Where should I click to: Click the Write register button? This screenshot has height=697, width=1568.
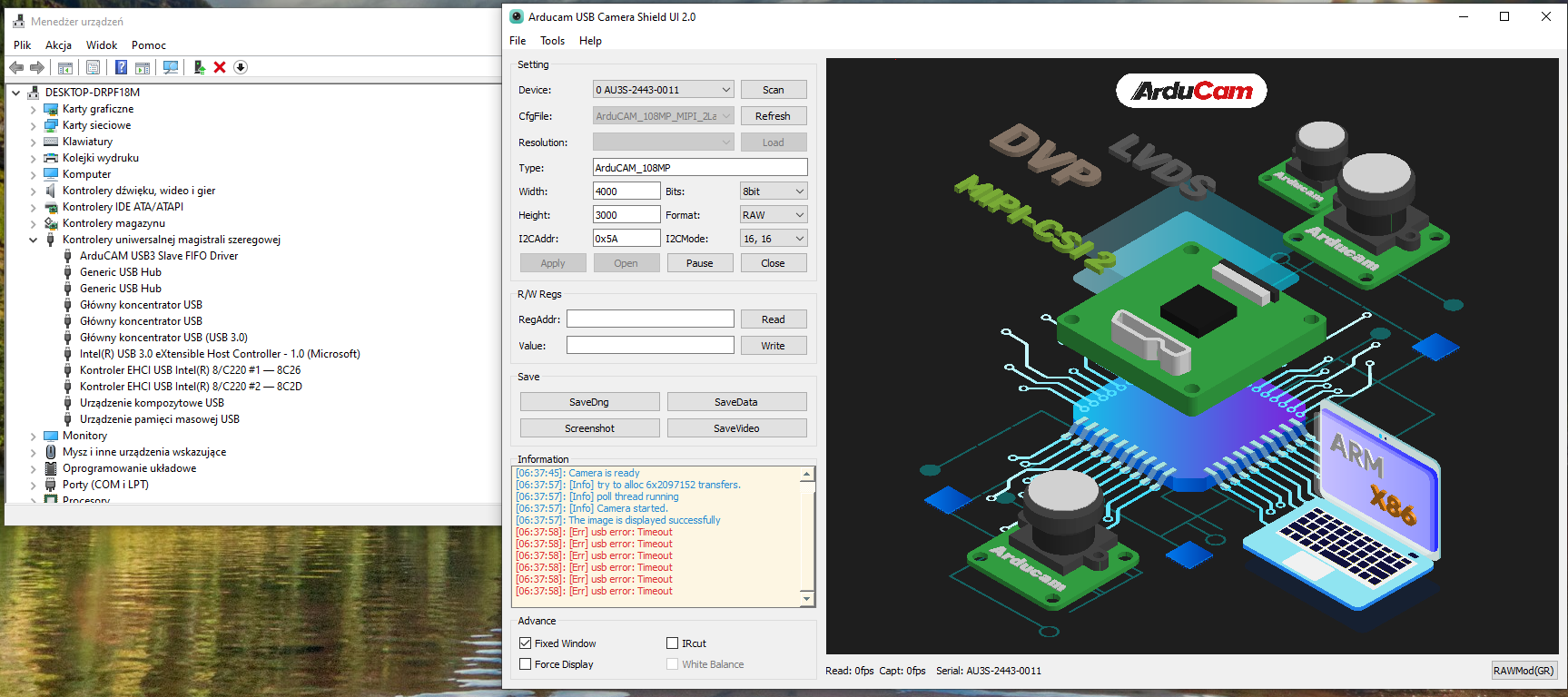774,346
